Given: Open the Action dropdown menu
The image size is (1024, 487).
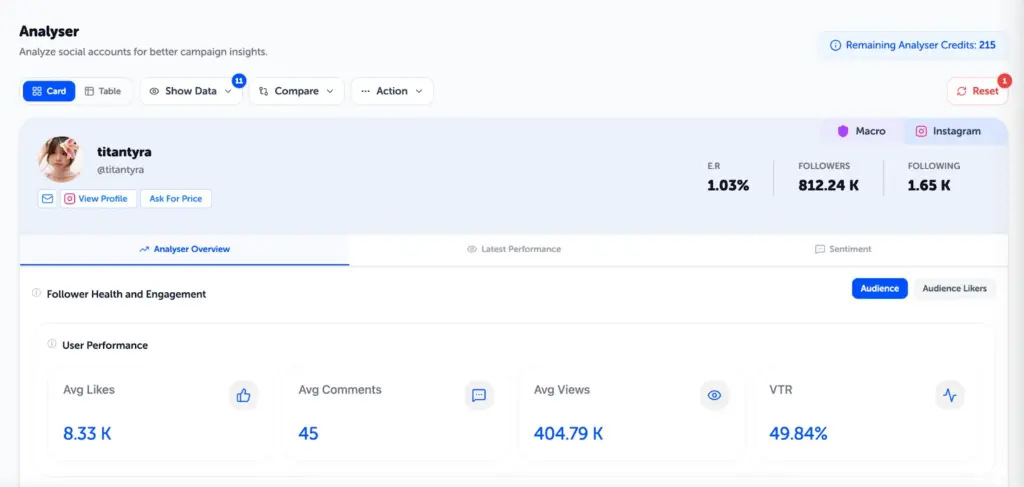Looking at the screenshot, I should pyautogui.click(x=391, y=91).
